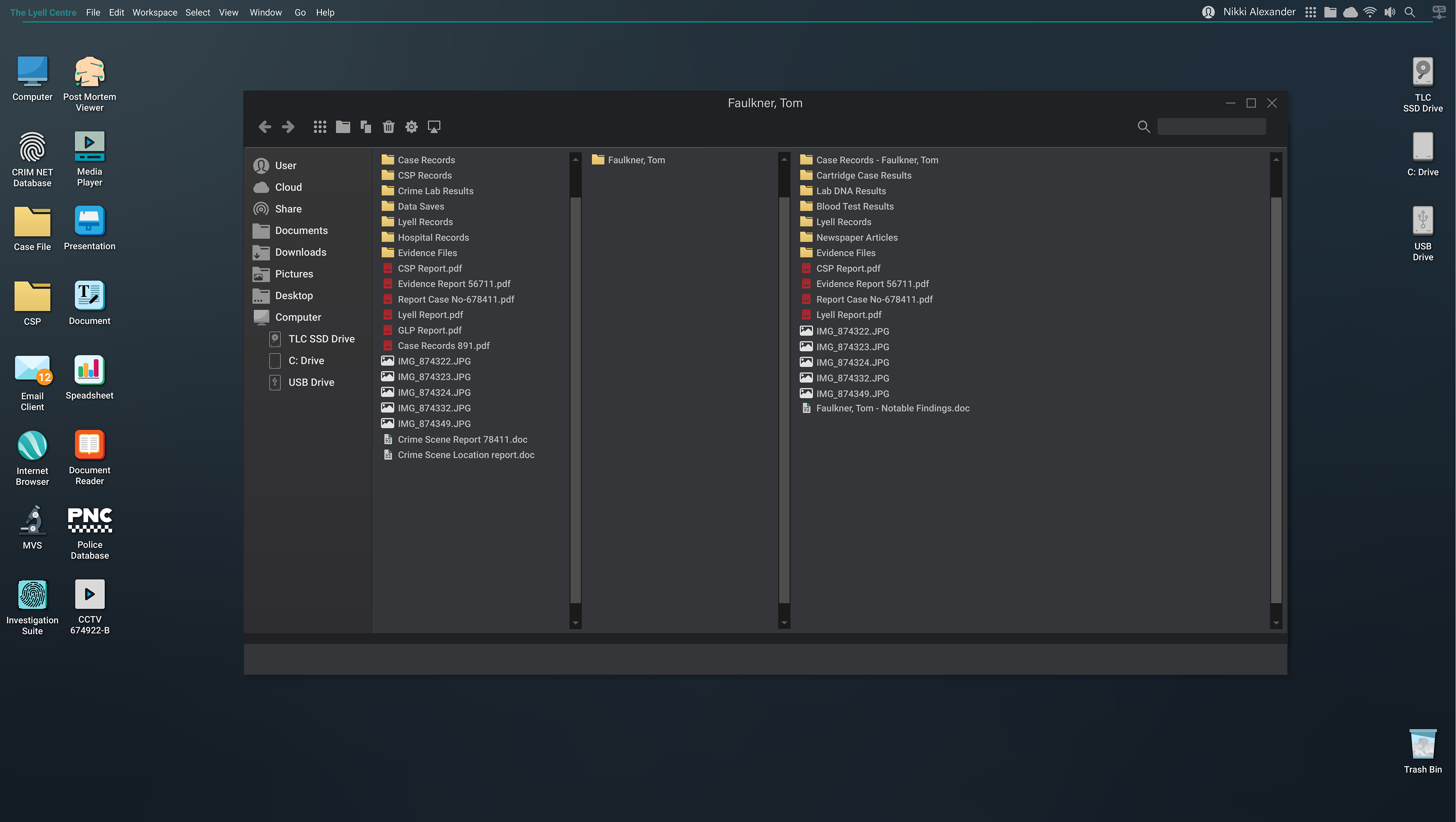Open the USB Drive desktop icon
Viewport: 1456px width, 822px height.
[x=1423, y=234]
